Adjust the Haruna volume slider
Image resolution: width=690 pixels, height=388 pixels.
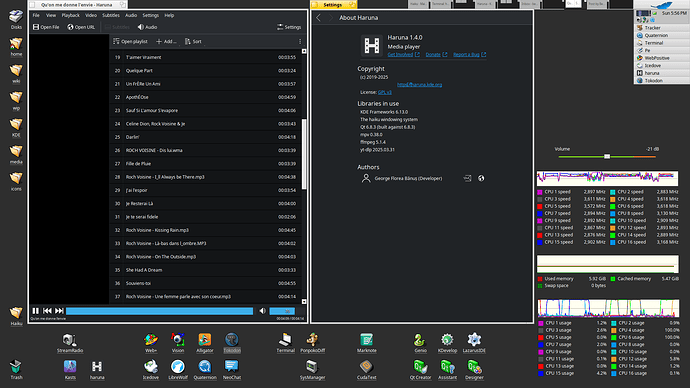(x=282, y=311)
